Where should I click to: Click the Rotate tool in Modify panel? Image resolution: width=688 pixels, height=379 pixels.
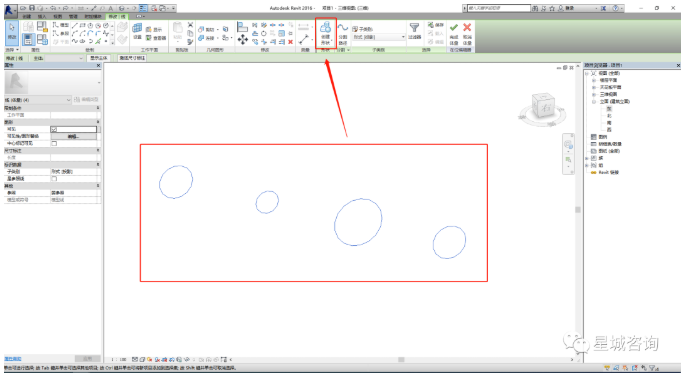[264, 33]
